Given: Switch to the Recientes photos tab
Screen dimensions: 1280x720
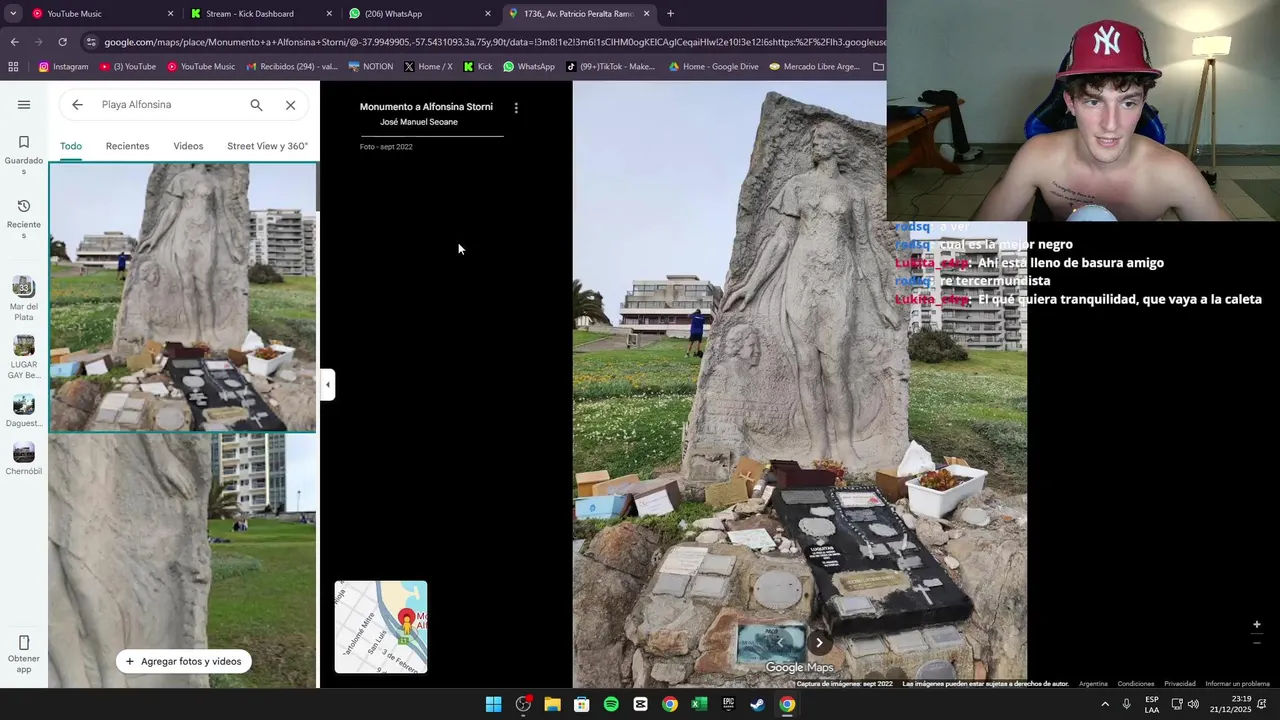Looking at the screenshot, I should point(127,146).
